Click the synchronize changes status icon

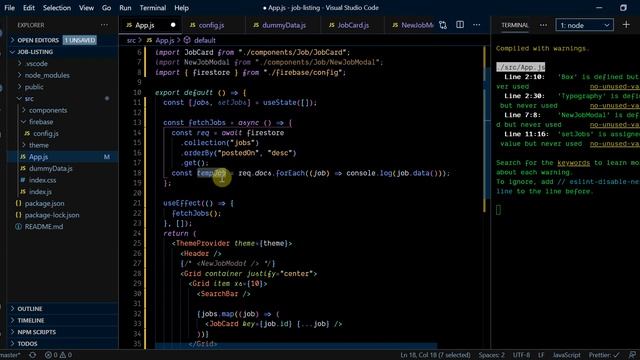[x=33, y=355]
